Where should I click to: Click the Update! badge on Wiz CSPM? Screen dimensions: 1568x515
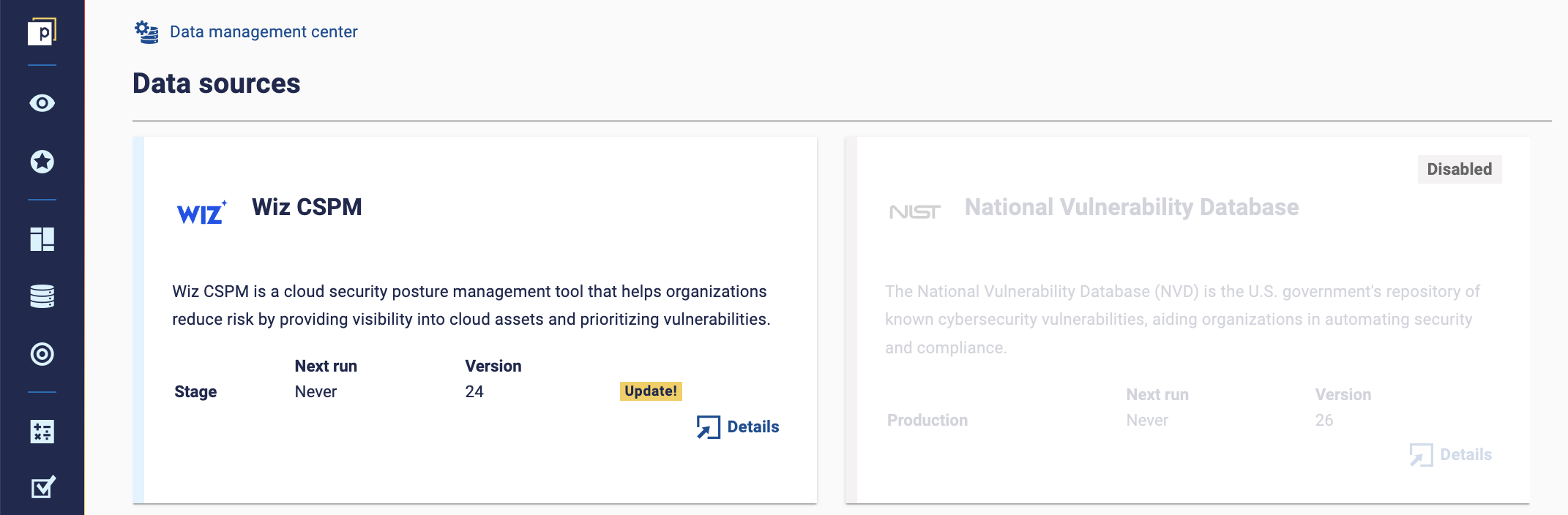point(651,391)
